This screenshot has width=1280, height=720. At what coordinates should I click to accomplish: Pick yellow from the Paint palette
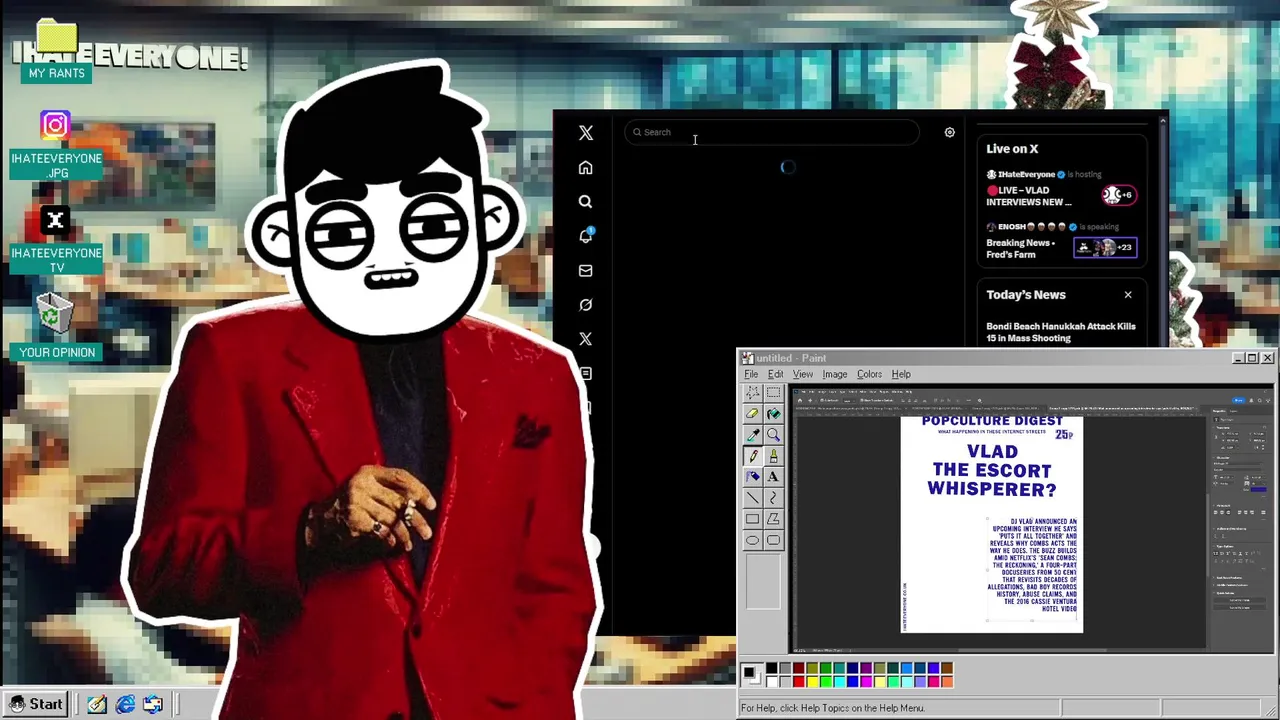point(812,682)
